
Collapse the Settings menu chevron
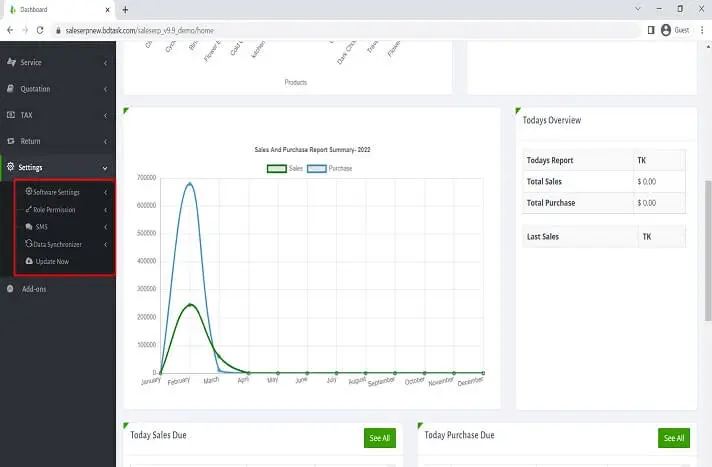coord(105,168)
